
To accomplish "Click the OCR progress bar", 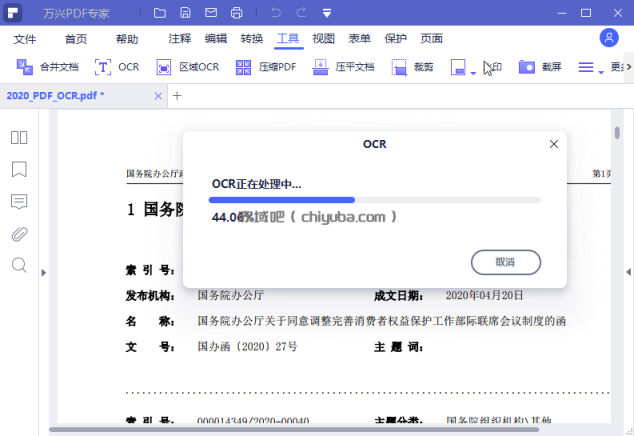I will (x=375, y=200).
